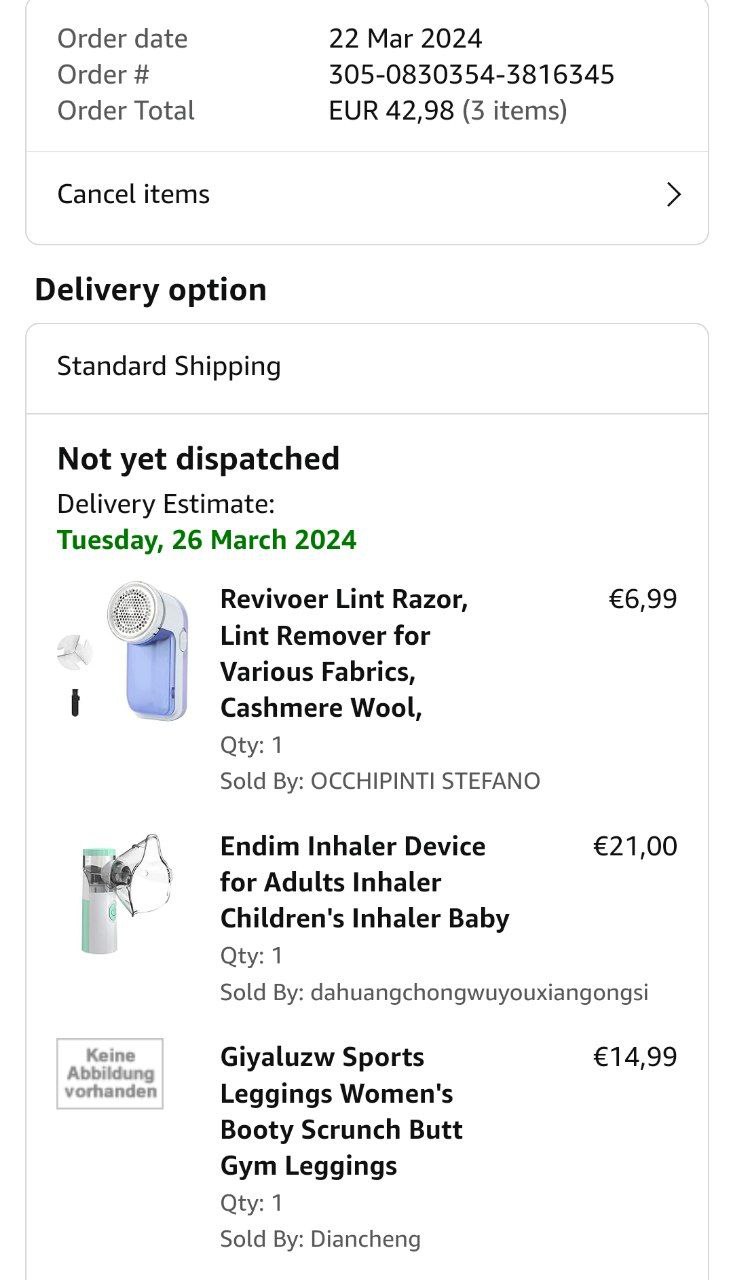Open the Giyaluzw Sports Leggings product title

(x=341, y=1111)
